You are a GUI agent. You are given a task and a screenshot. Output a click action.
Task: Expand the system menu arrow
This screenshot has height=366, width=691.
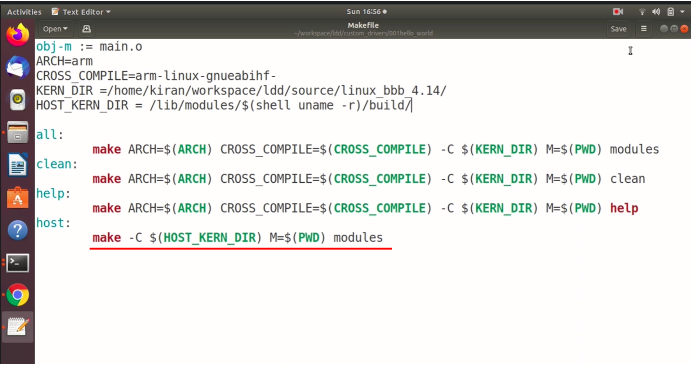click(x=682, y=12)
